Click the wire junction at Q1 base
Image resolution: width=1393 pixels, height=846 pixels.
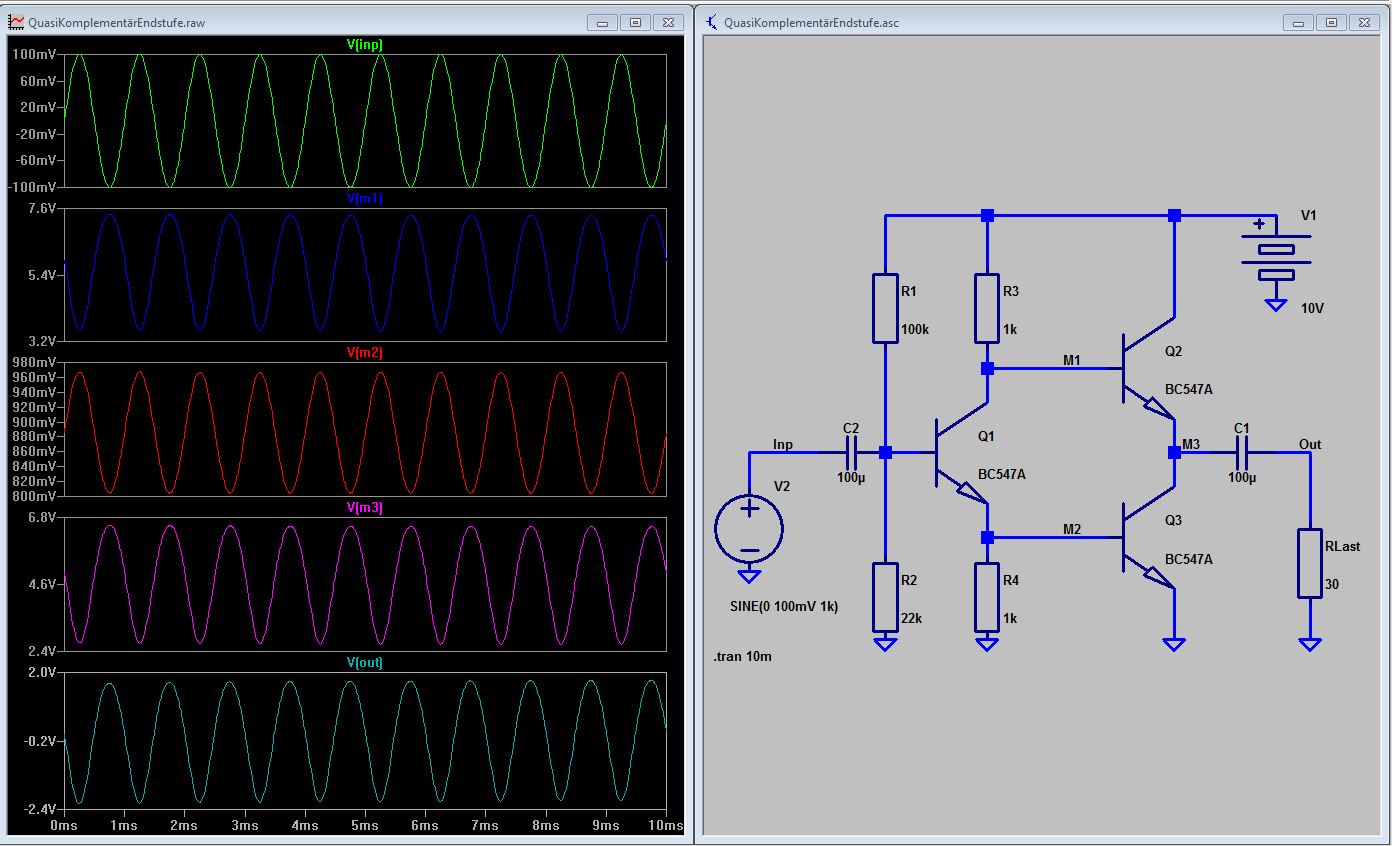[885, 453]
